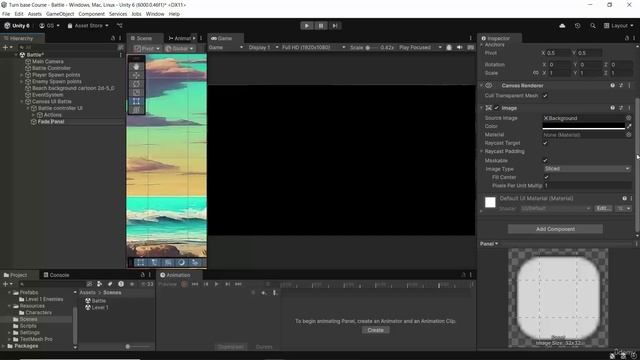Toggle Fill Center checkbox
Image resolution: width=640 pixels, height=360 pixels.
546,177
